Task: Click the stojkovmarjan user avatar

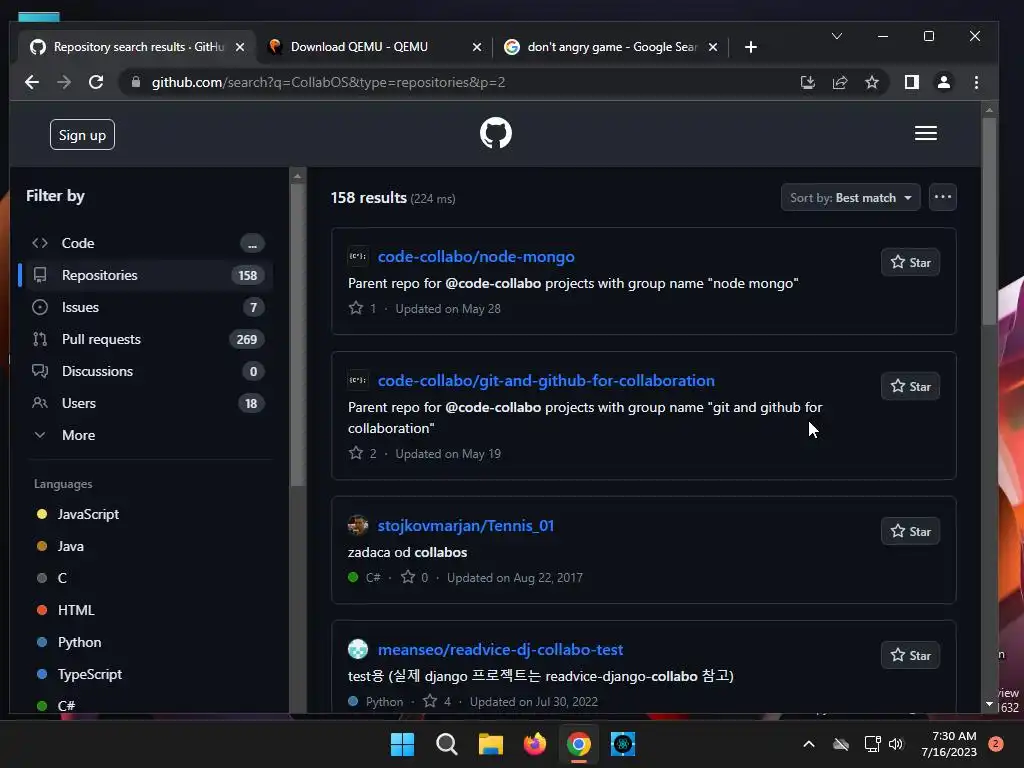Action: pyautogui.click(x=358, y=525)
